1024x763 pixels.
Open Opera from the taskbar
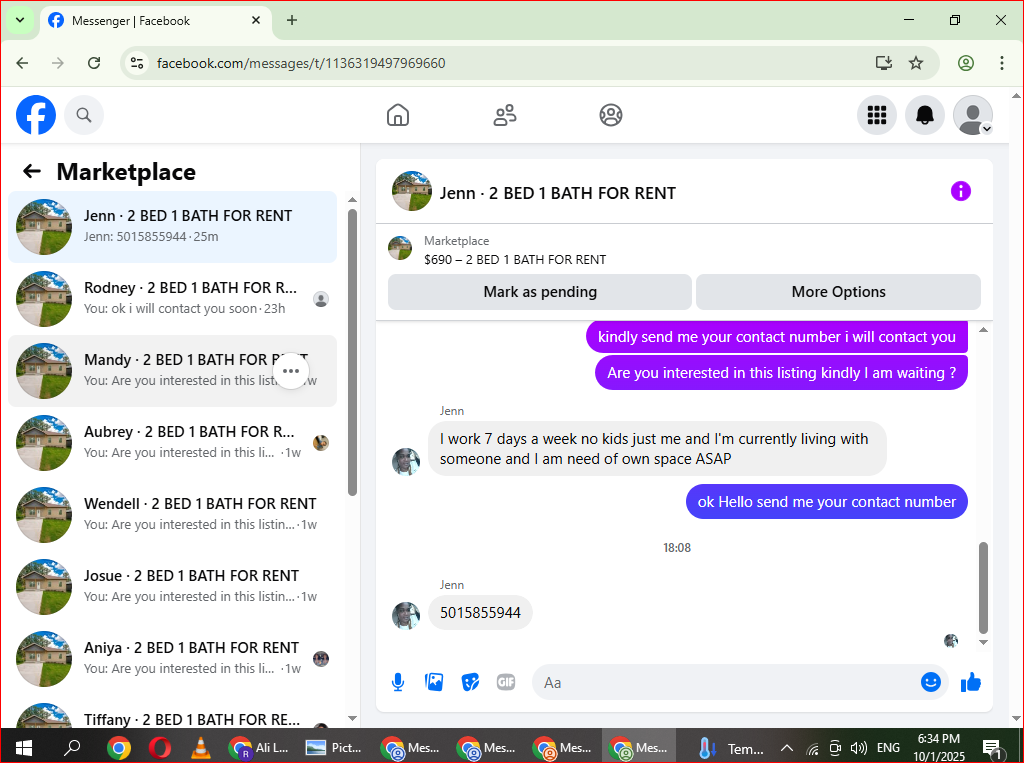click(x=160, y=747)
